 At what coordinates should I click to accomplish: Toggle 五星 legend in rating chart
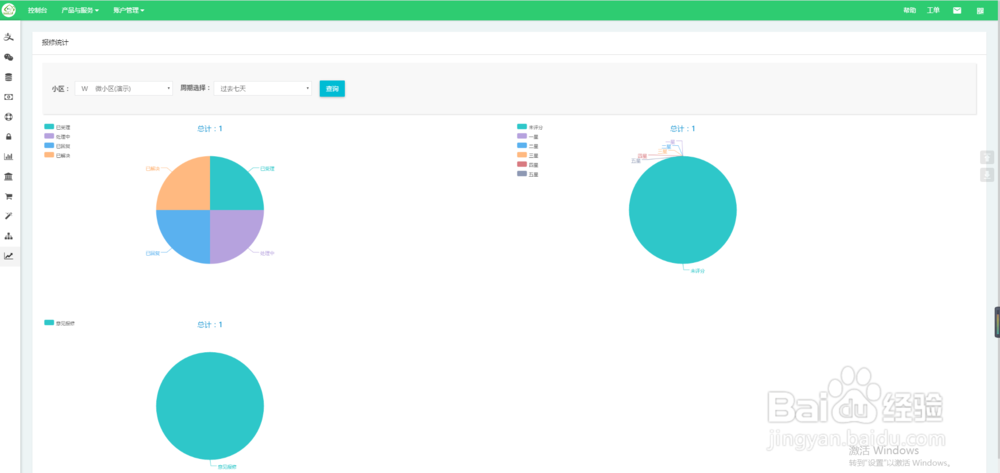coord(528,173)
